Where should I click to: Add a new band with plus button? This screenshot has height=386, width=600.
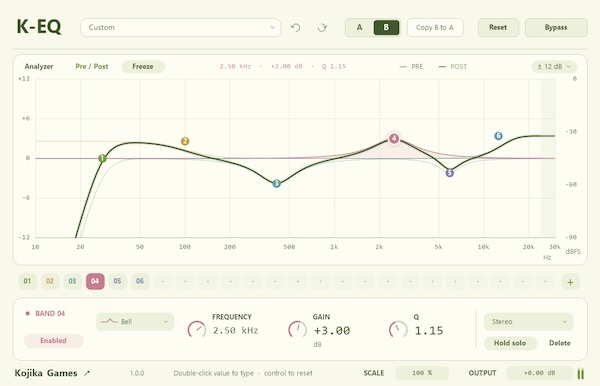571,282
